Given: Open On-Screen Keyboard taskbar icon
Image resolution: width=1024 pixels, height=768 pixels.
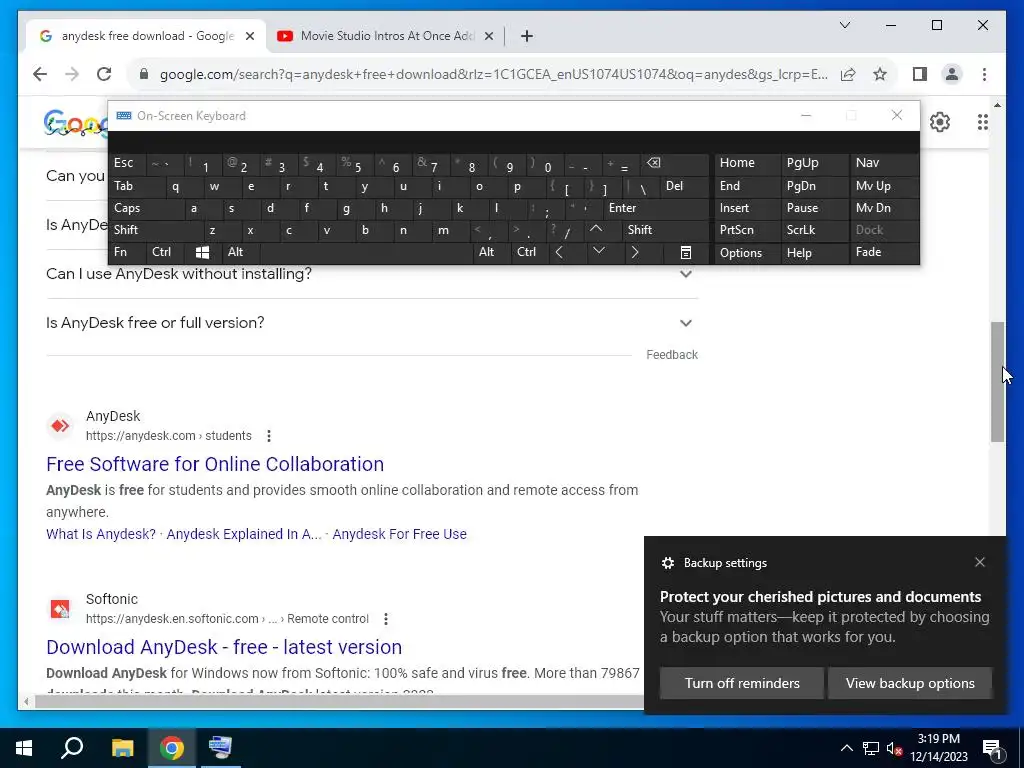Looking at the screenshot, I should (x=221, y=748).
